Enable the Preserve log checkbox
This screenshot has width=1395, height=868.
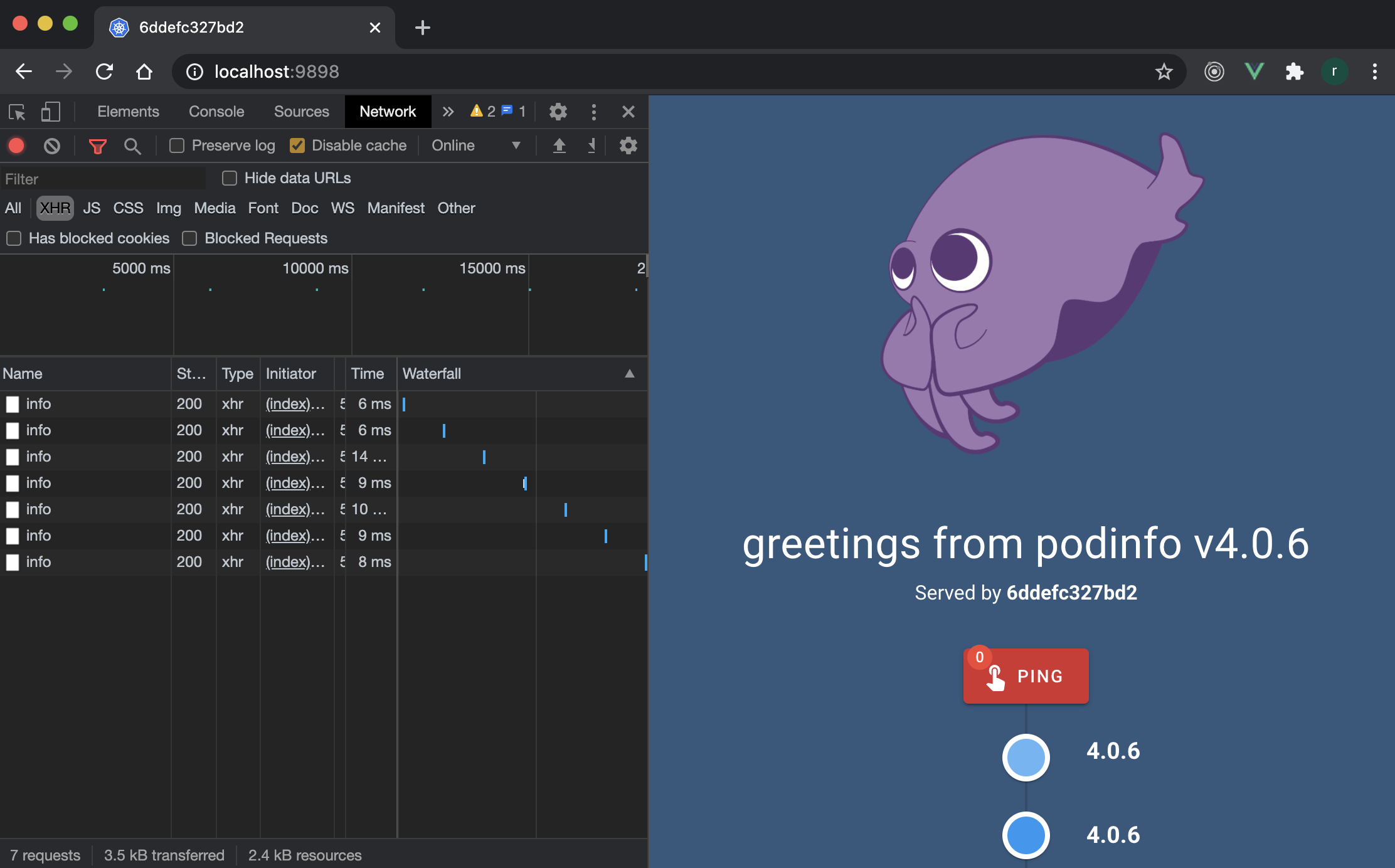(x=177, y=146)
